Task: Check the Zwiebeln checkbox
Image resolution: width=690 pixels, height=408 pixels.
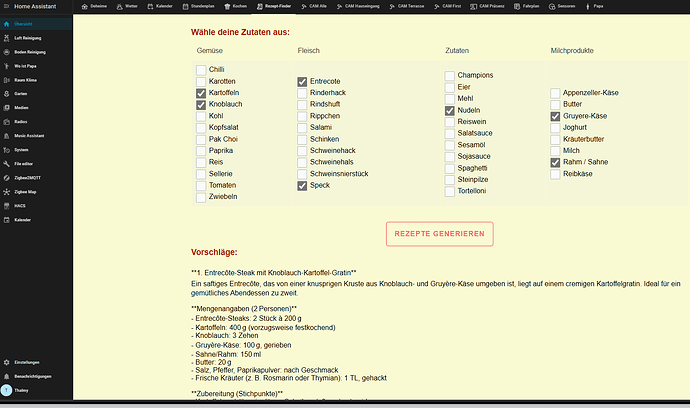Action: click(x=201, y=197)
